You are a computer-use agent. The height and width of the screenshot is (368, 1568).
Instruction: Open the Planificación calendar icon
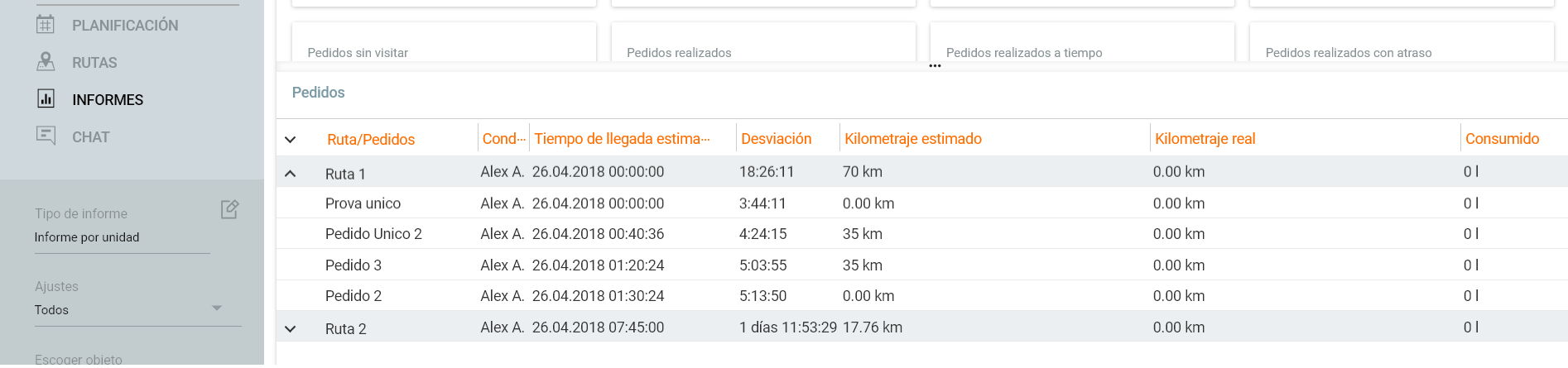46,25
